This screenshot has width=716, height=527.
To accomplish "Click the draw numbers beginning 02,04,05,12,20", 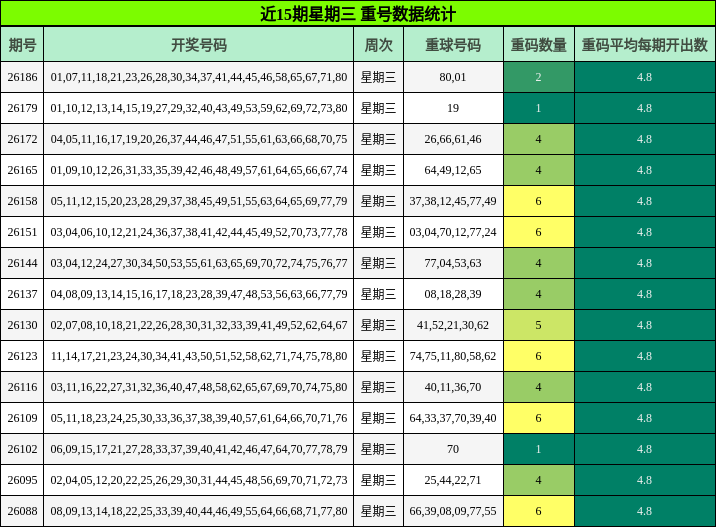I will tap(199, 480).
